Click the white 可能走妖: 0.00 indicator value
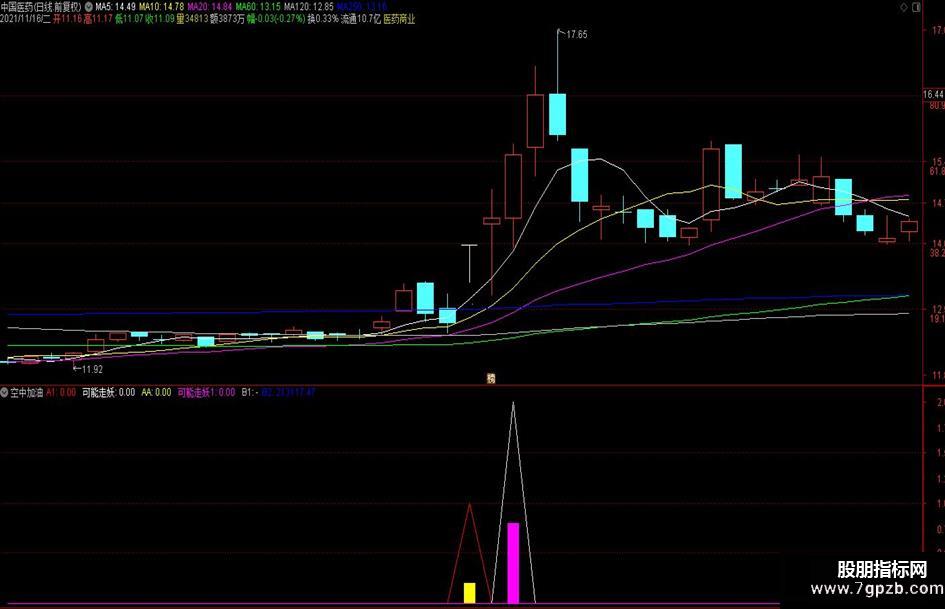The image size is (945, 609). 108,393
